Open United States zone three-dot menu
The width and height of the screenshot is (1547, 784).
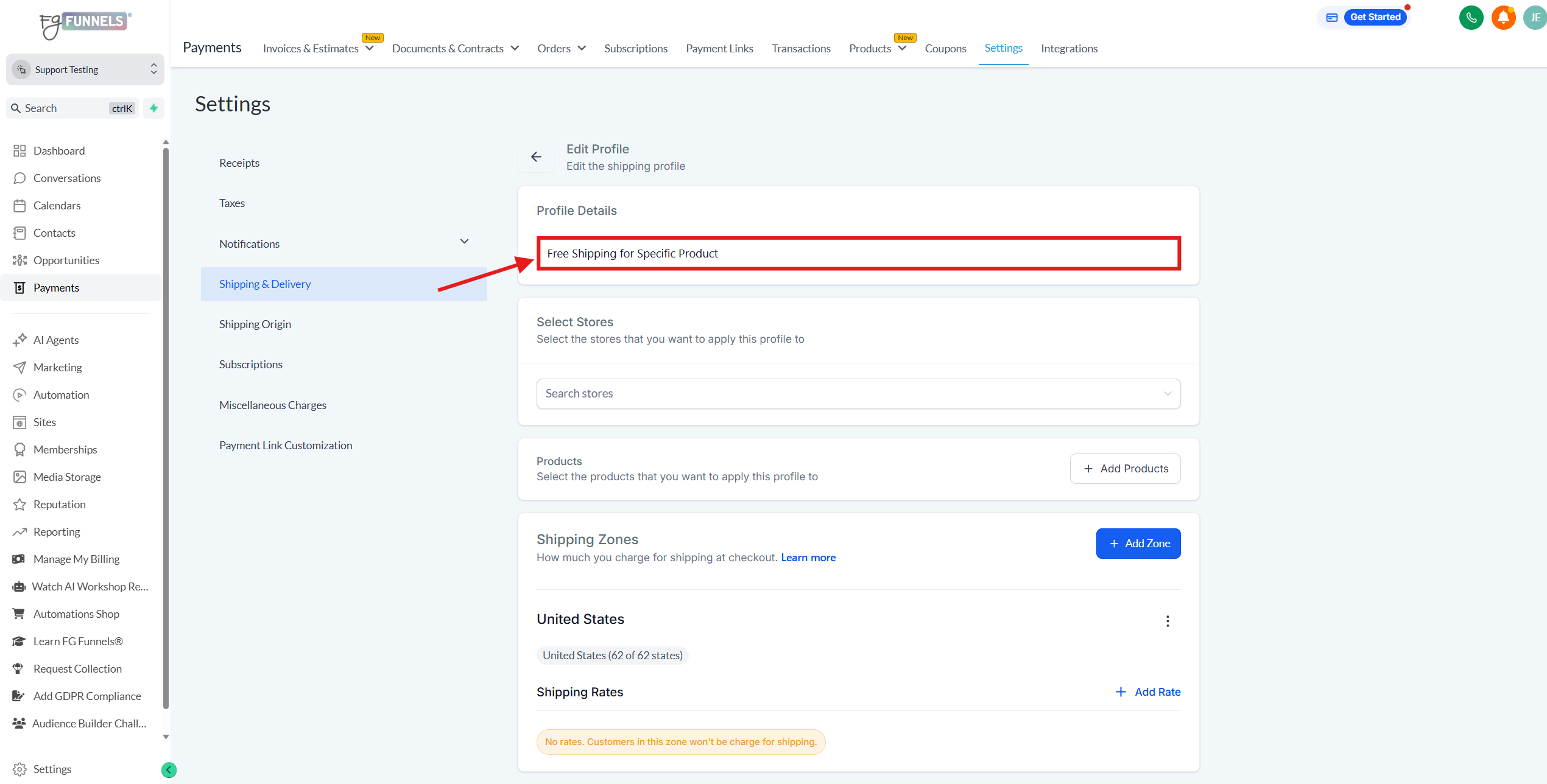[1167, 621]
